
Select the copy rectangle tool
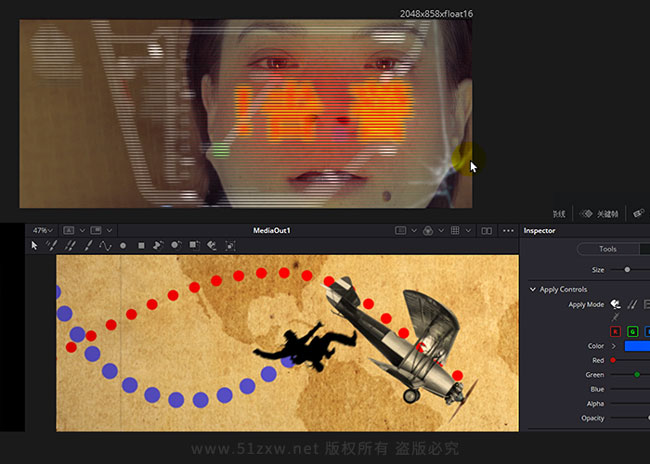[x=194, y=245]
